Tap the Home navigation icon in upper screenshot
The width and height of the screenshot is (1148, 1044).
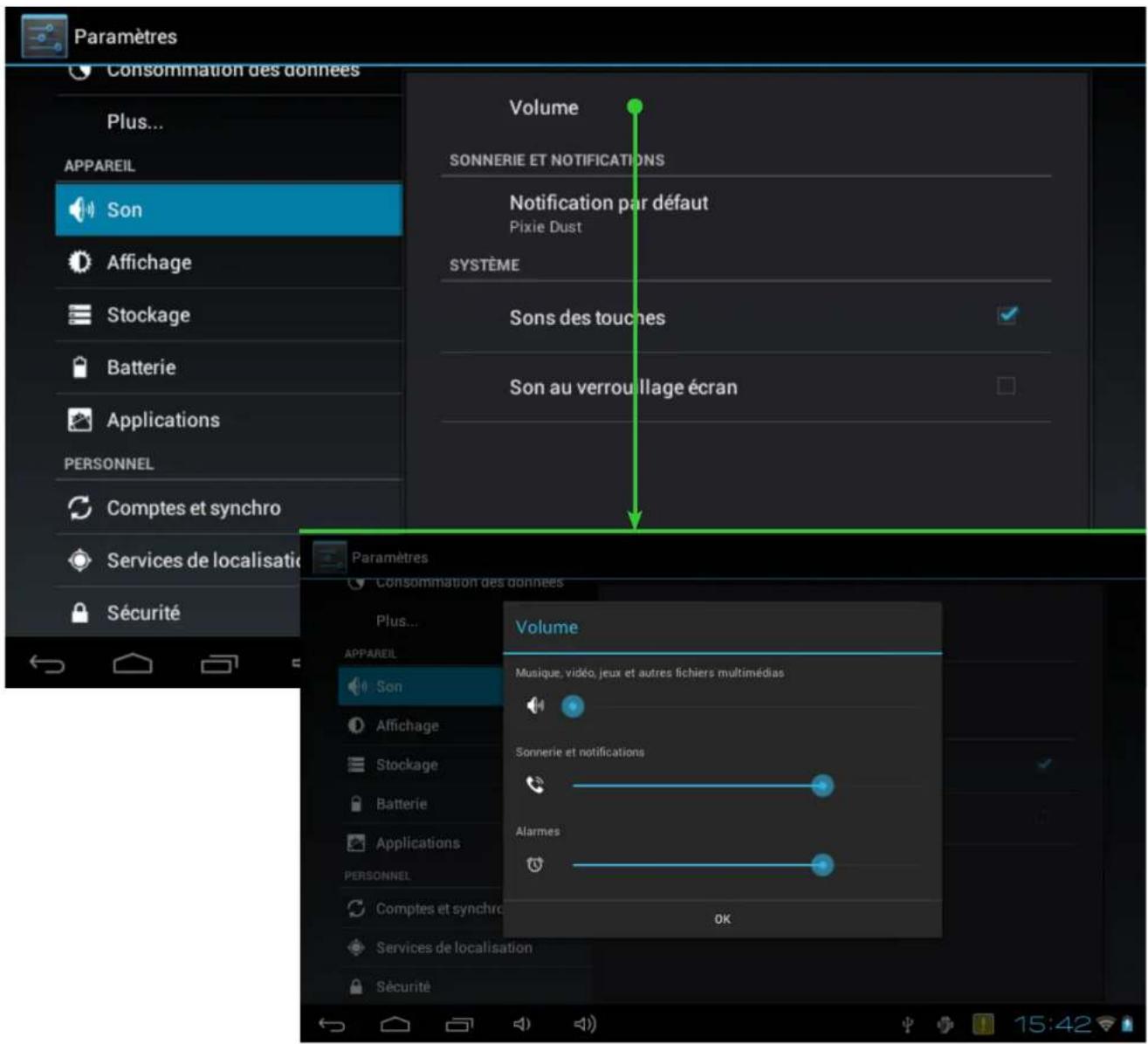133,664
